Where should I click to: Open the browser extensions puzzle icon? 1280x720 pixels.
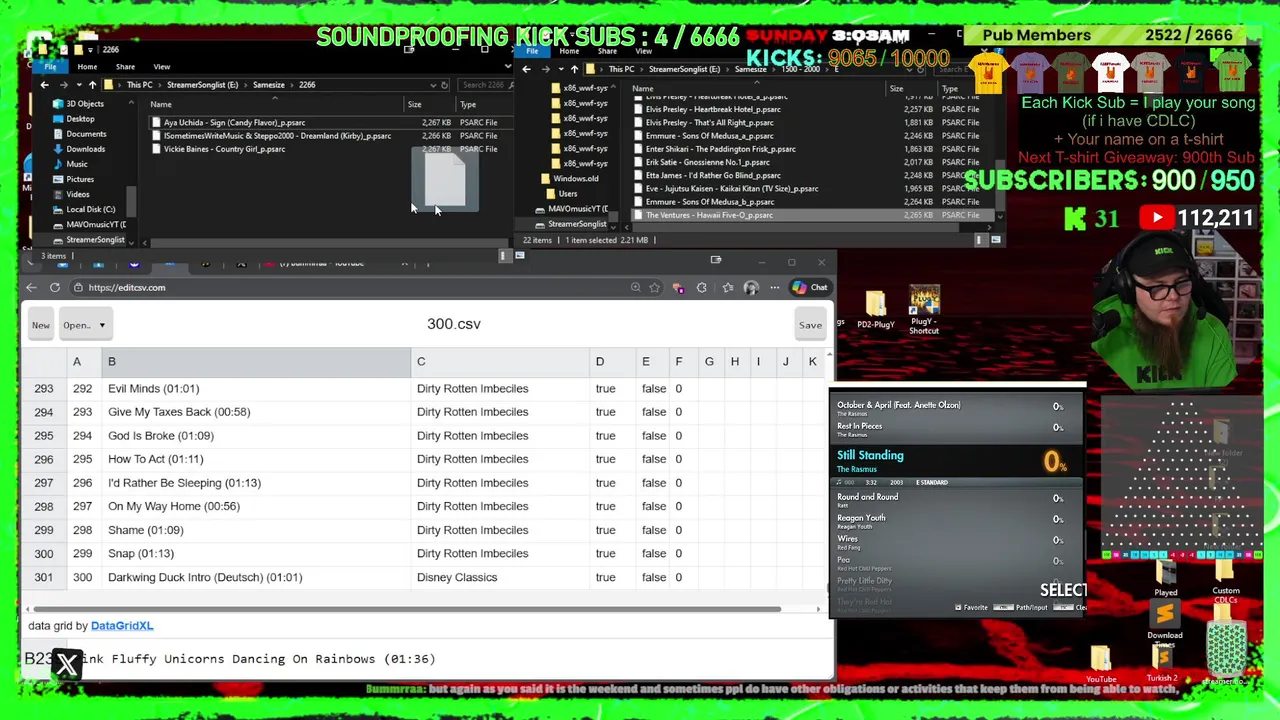pos(702,288)
